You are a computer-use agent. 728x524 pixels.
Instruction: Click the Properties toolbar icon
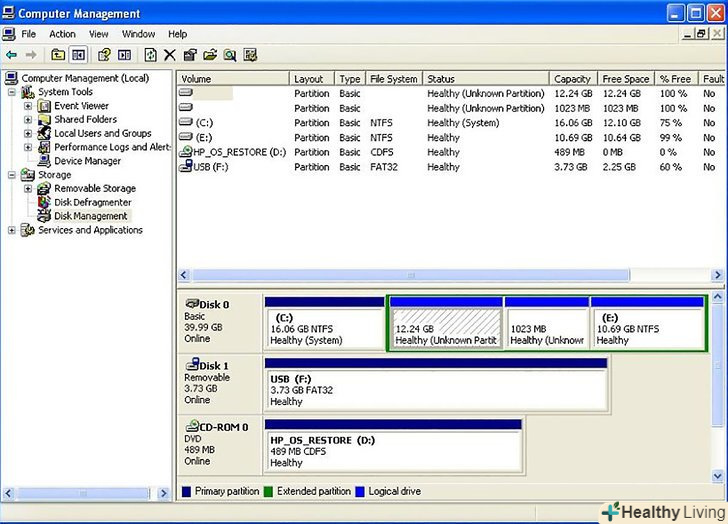[189, 55]
